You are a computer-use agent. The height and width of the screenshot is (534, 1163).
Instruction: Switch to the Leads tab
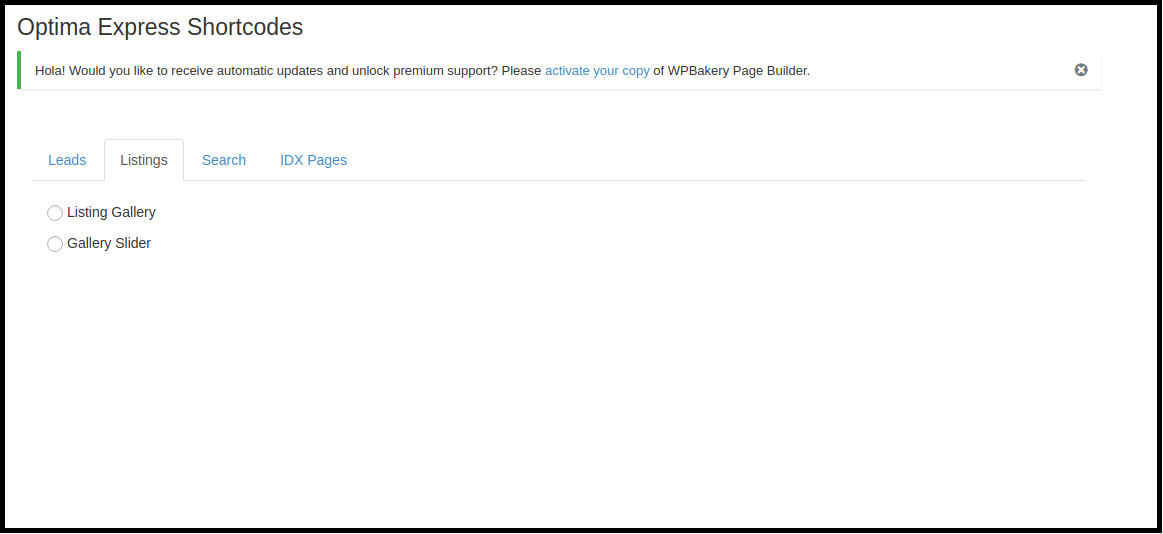67,160
